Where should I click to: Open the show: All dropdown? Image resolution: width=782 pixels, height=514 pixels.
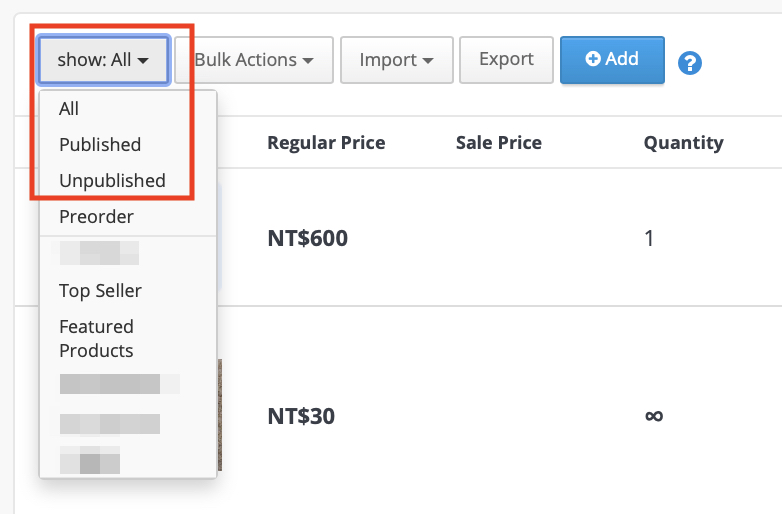[x=103, y=60]
